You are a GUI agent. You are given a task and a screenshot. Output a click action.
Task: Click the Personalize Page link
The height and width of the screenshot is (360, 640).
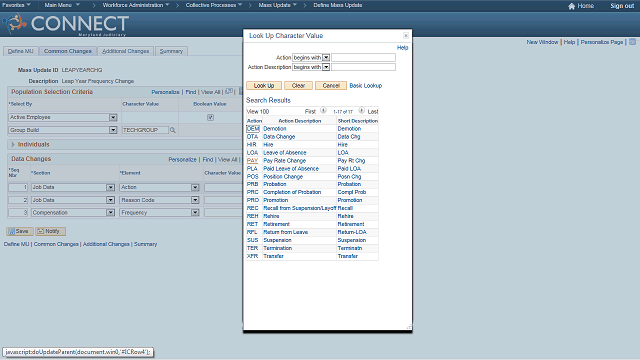602,42
